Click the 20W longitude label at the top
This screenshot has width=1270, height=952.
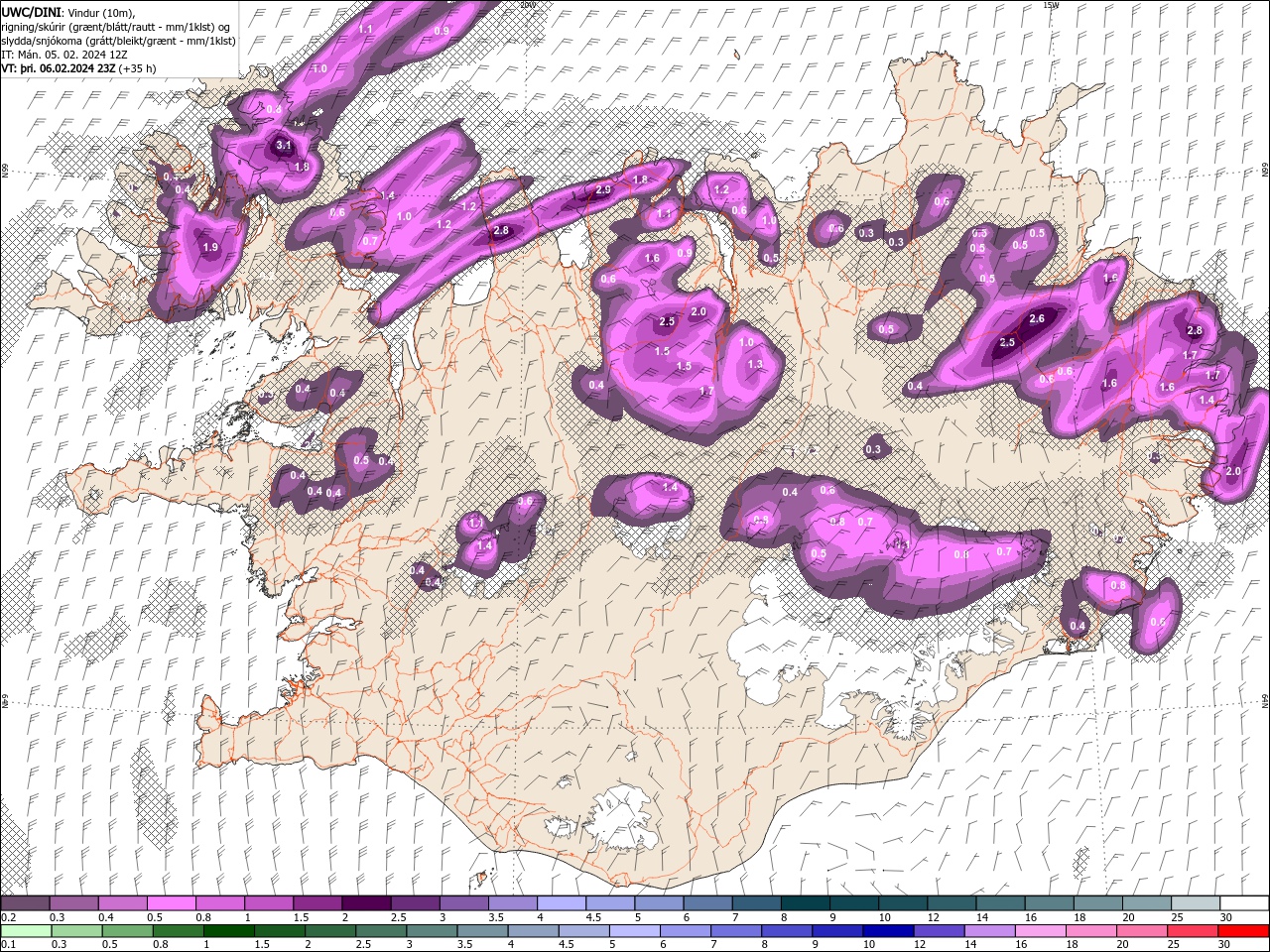[x=527, y=5]
